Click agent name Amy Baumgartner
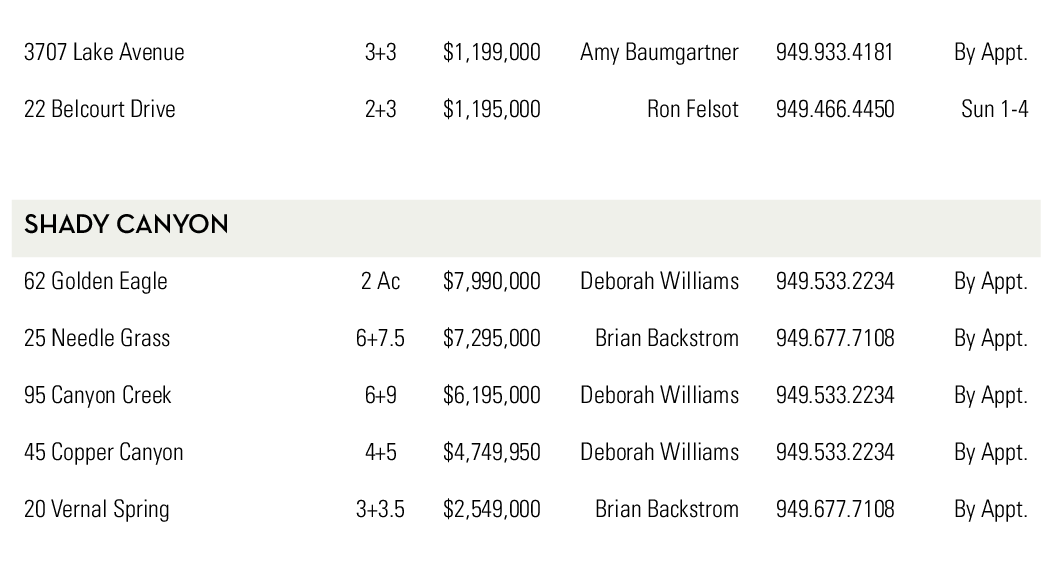This screenshot has width=1064, height=562. coord(659,52)
